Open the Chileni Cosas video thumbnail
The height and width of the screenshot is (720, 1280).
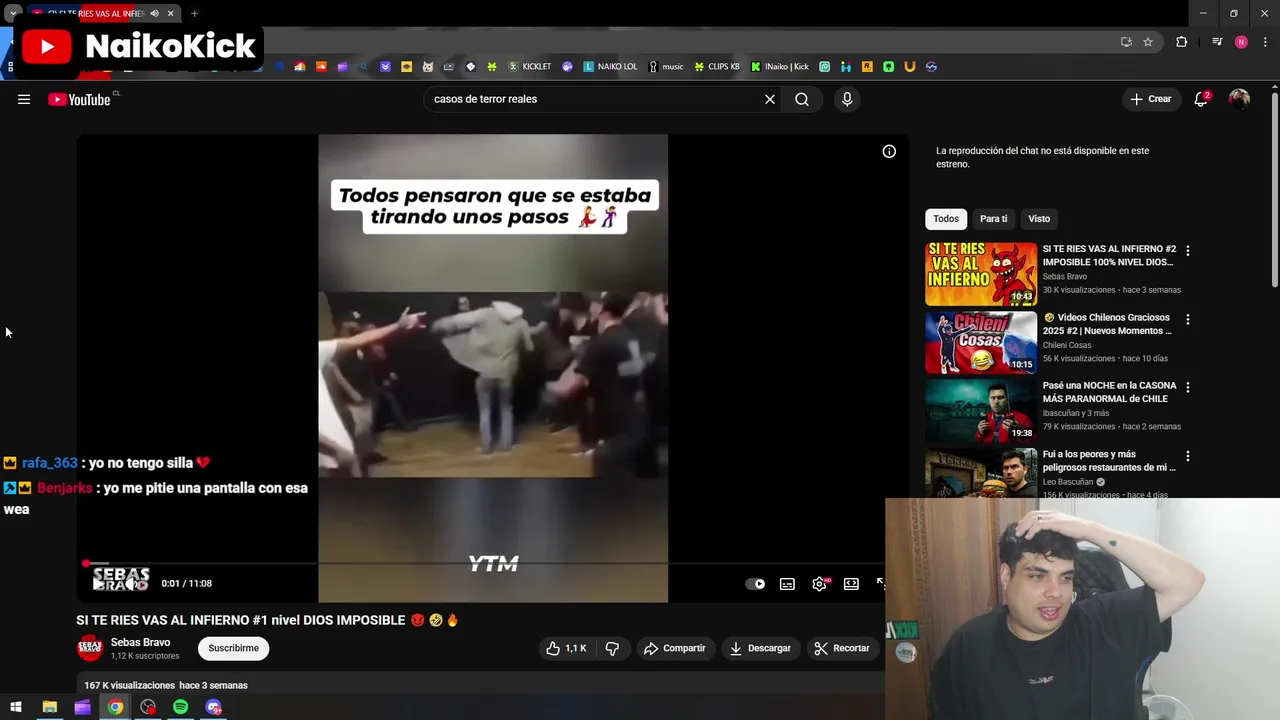pyautogui.click(x=981, y=342)
